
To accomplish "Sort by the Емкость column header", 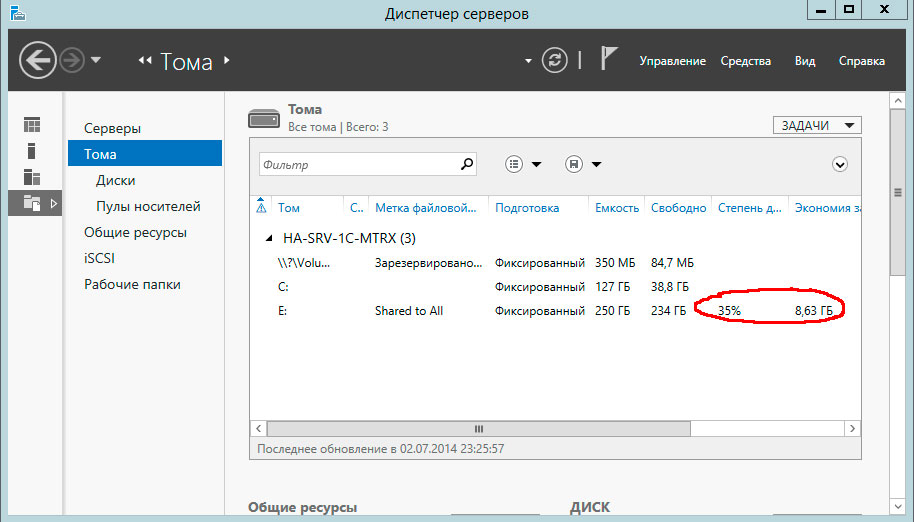I will (617, 208).
